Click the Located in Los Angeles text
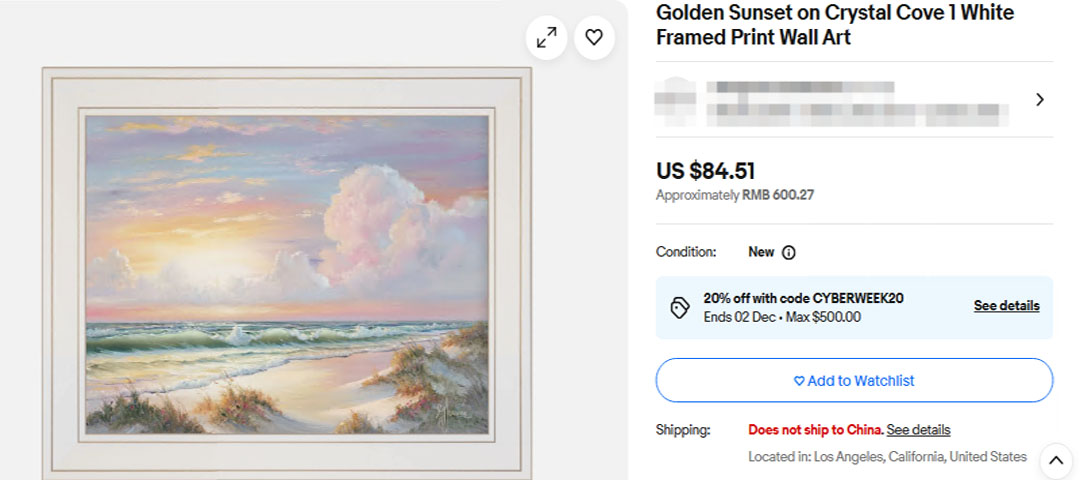Image resolution: width=1080 pixels, height=480 pixels. click(887, 457)
